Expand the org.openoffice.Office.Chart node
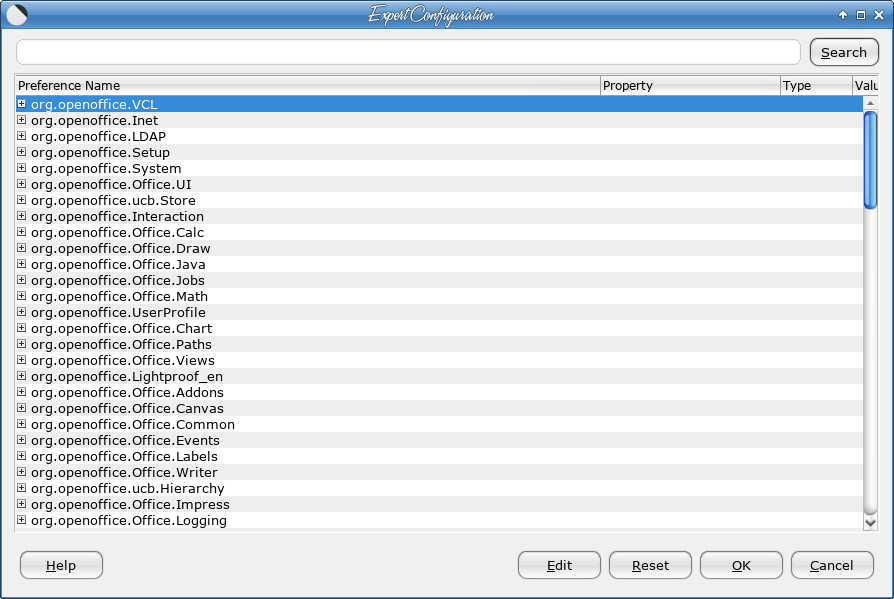 pyautogui.click(x=22, y=327)
